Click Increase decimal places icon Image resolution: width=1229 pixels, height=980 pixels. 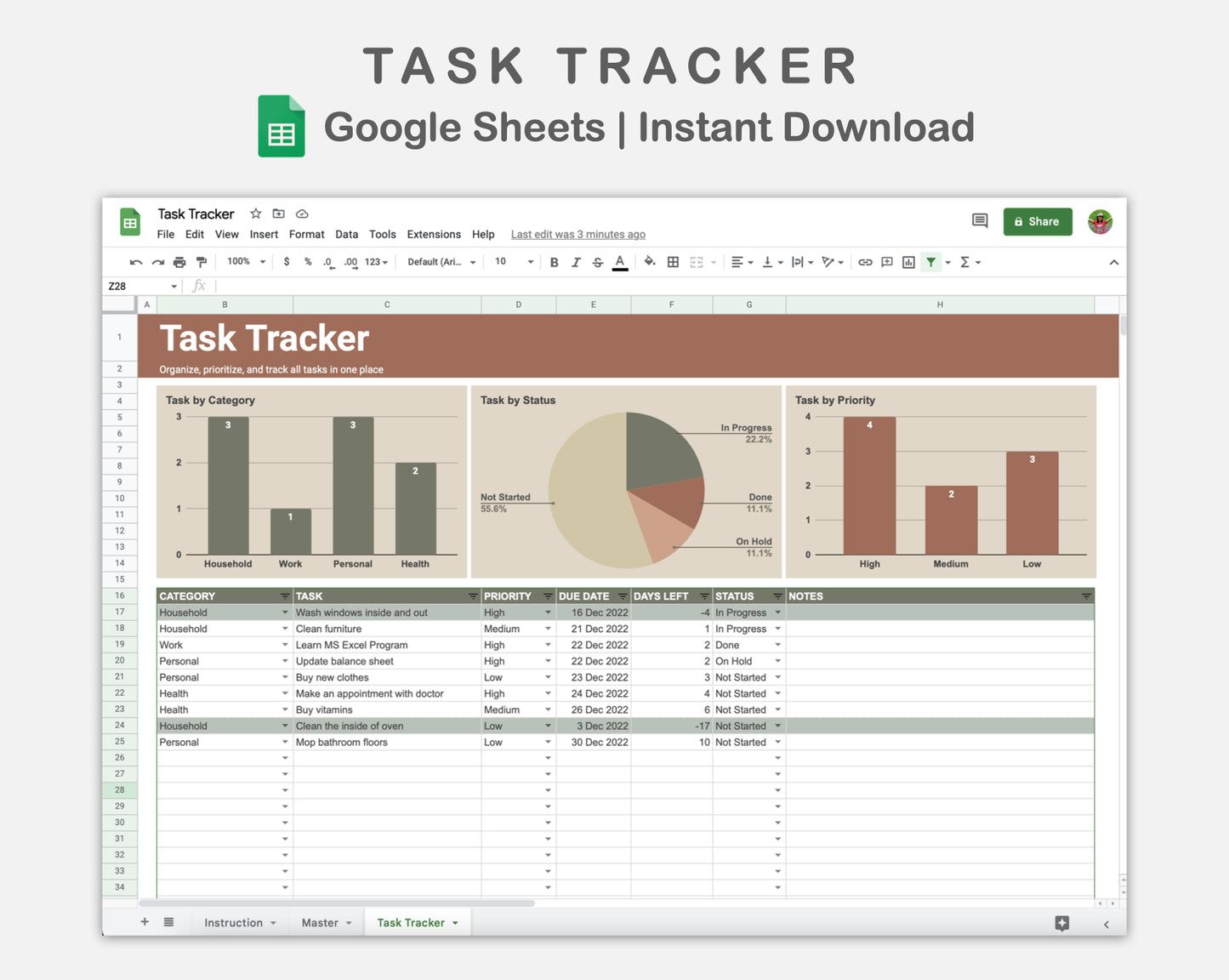(x=351, y=262)
